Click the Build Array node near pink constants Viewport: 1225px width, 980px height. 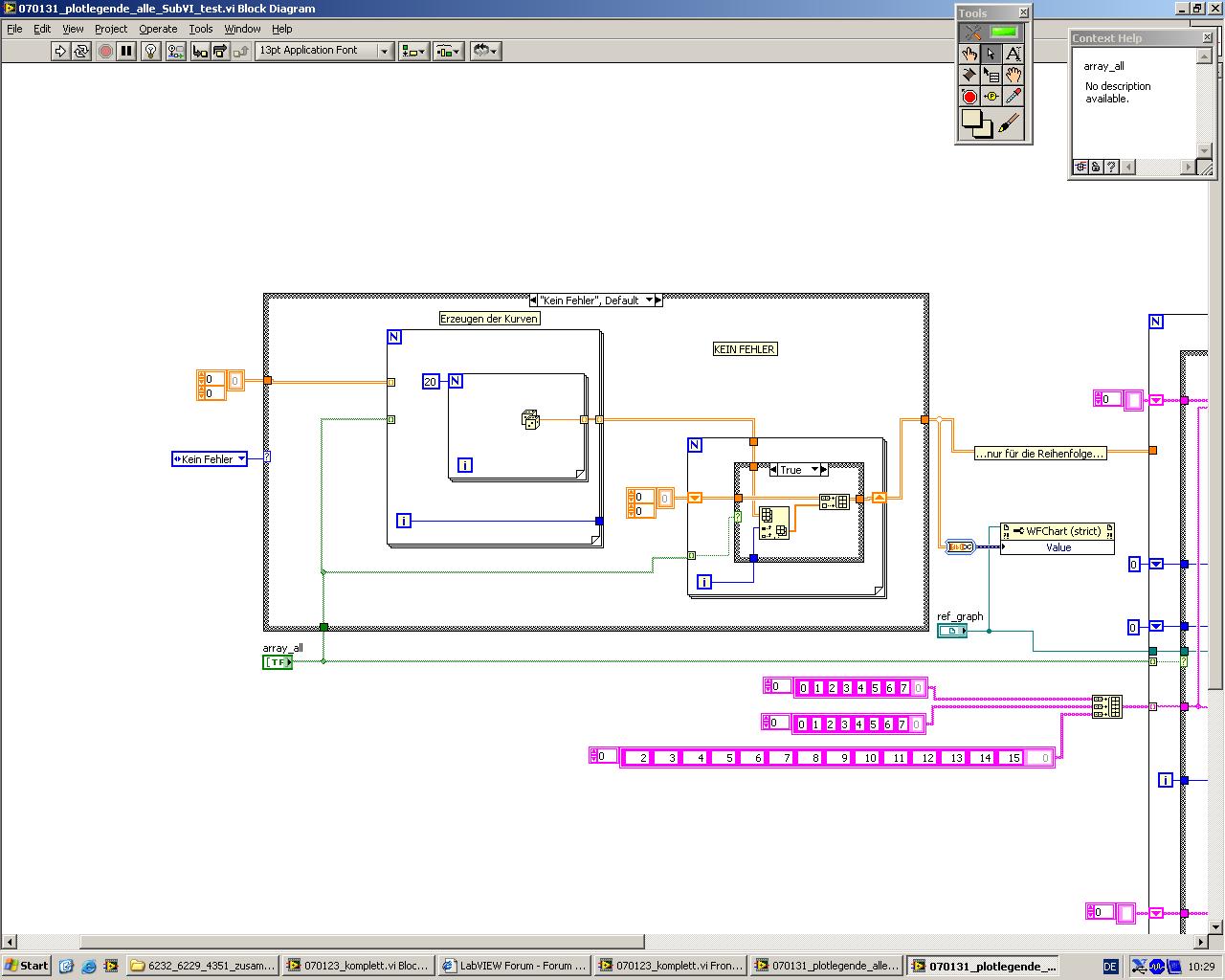tap(1106, 707)
